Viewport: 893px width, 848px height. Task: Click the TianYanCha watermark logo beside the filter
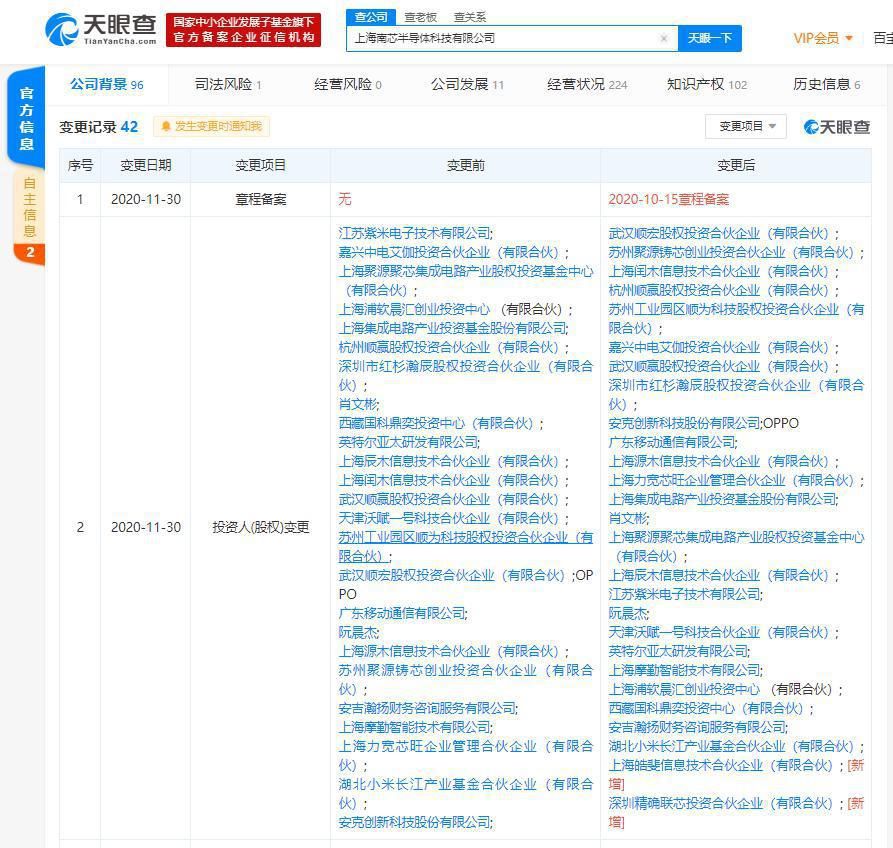coord(837,126)
